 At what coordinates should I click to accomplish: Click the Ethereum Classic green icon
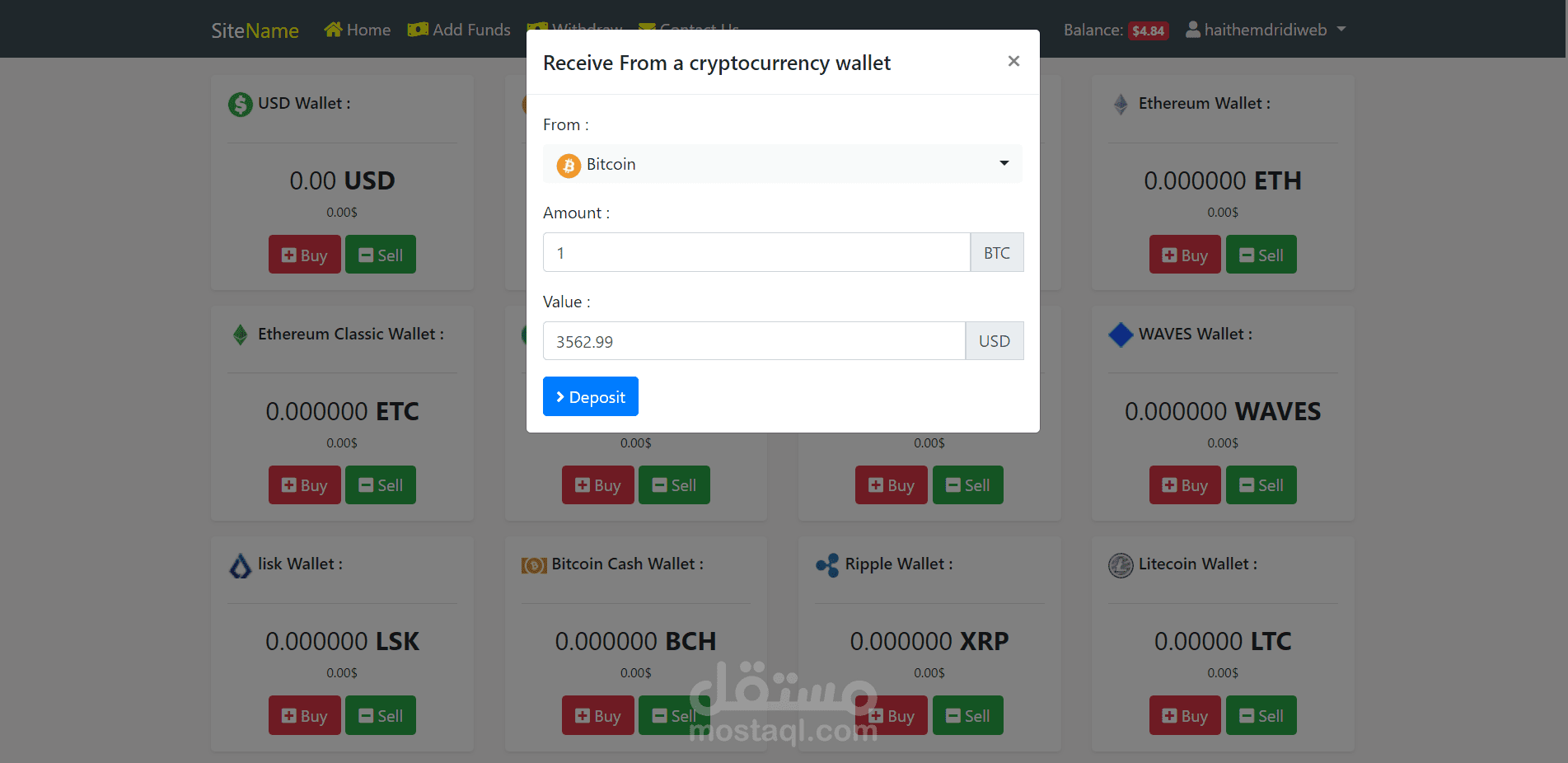click(240, 335)
